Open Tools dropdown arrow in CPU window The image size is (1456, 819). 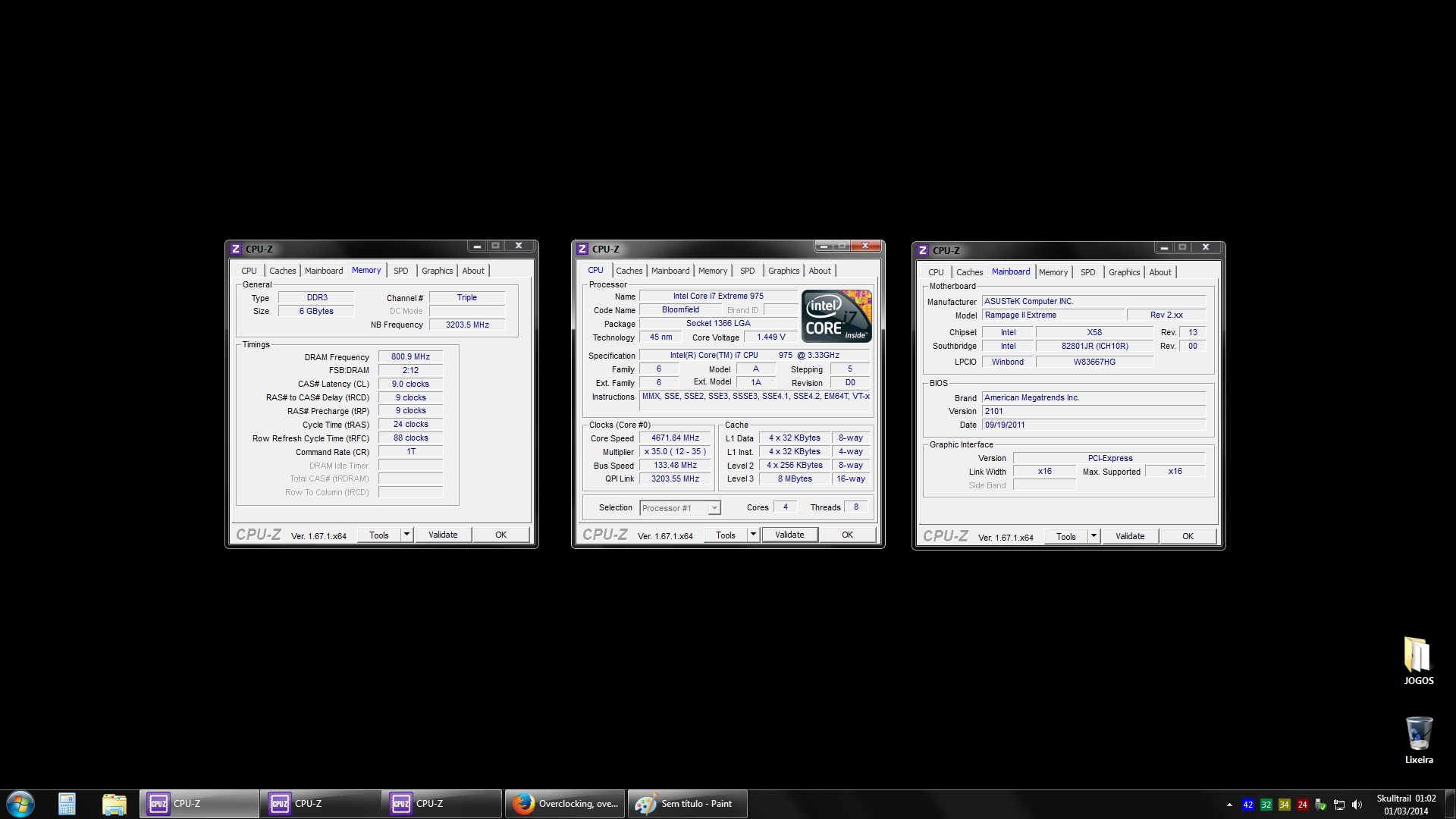753,535
